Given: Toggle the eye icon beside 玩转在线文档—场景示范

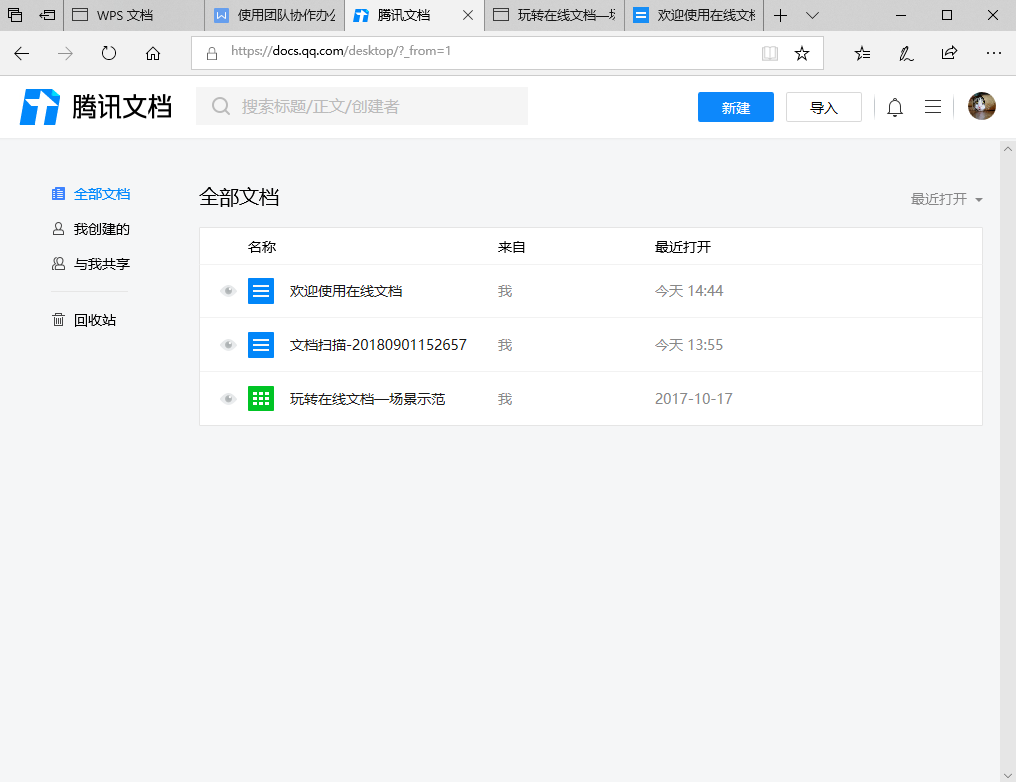Looking at the screenshot, I should pos(228,399).
